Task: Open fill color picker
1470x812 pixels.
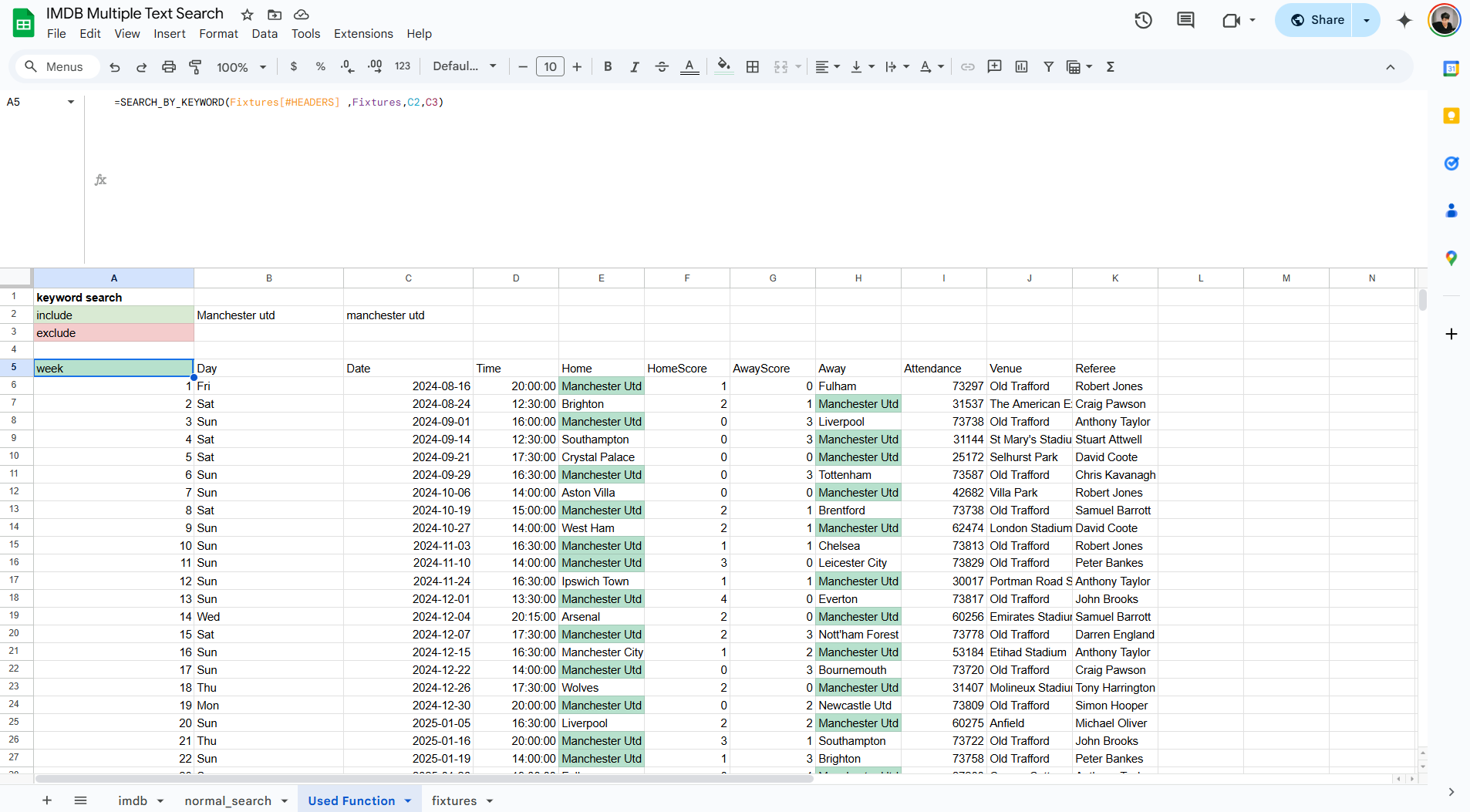Action: coord(723,66)
